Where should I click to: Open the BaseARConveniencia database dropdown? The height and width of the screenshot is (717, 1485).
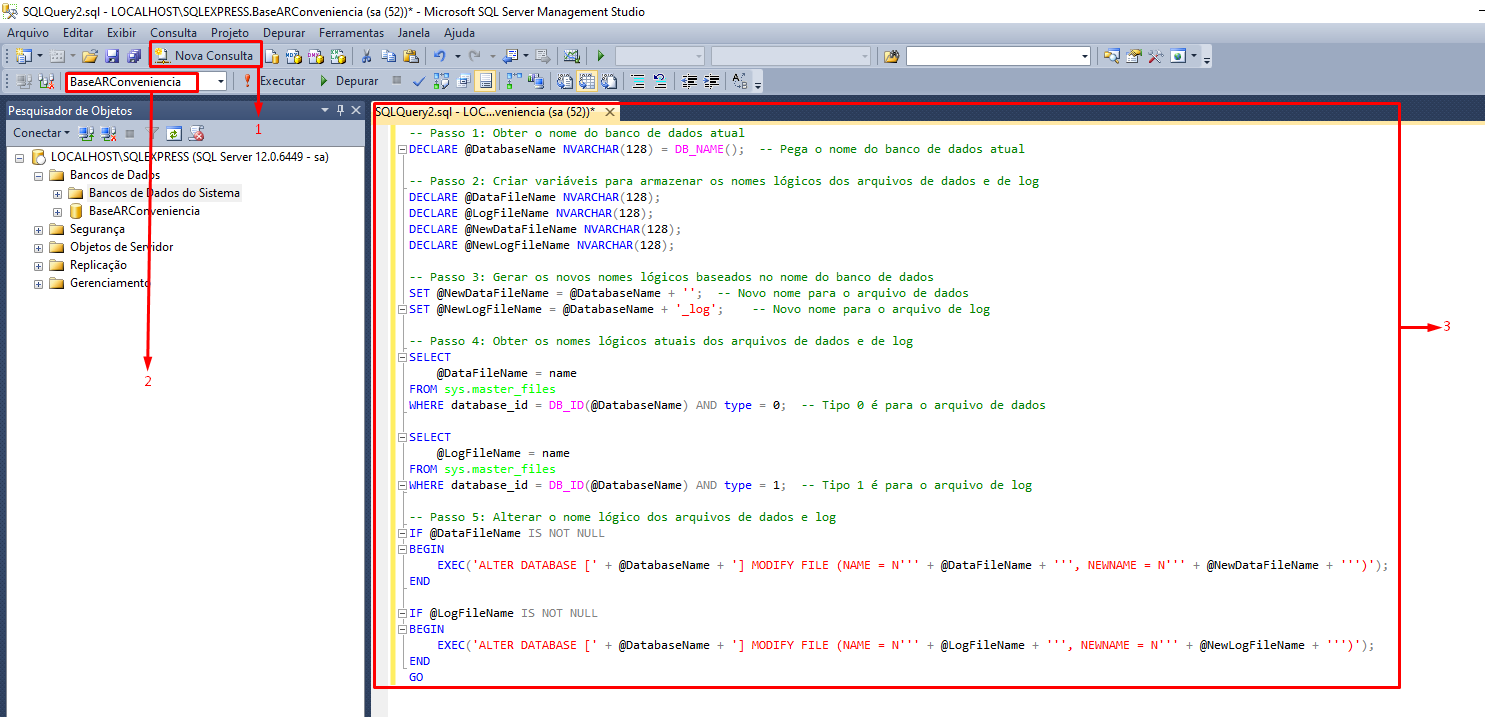click(220, 82)
